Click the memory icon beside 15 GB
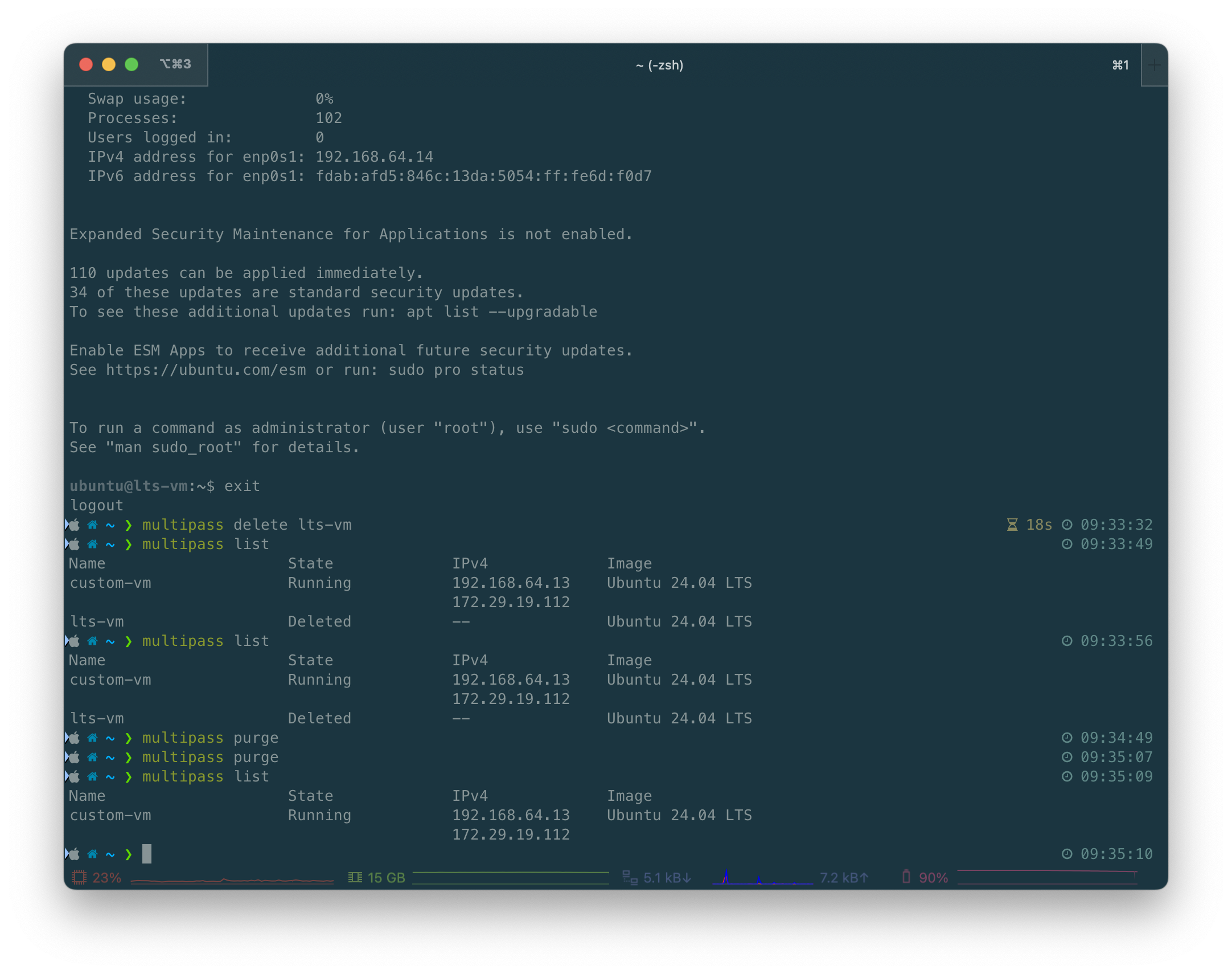 pyautogui.click(x=355, y=877)
